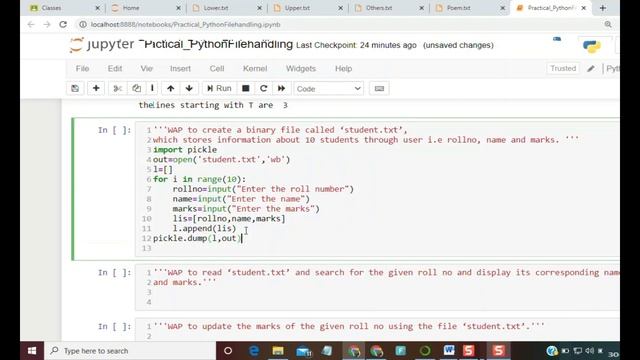Screen dimensions: 640x360
Task: Save notebook with the floppy disk icon
Action: pyautogui.click(x=75, y=89)
